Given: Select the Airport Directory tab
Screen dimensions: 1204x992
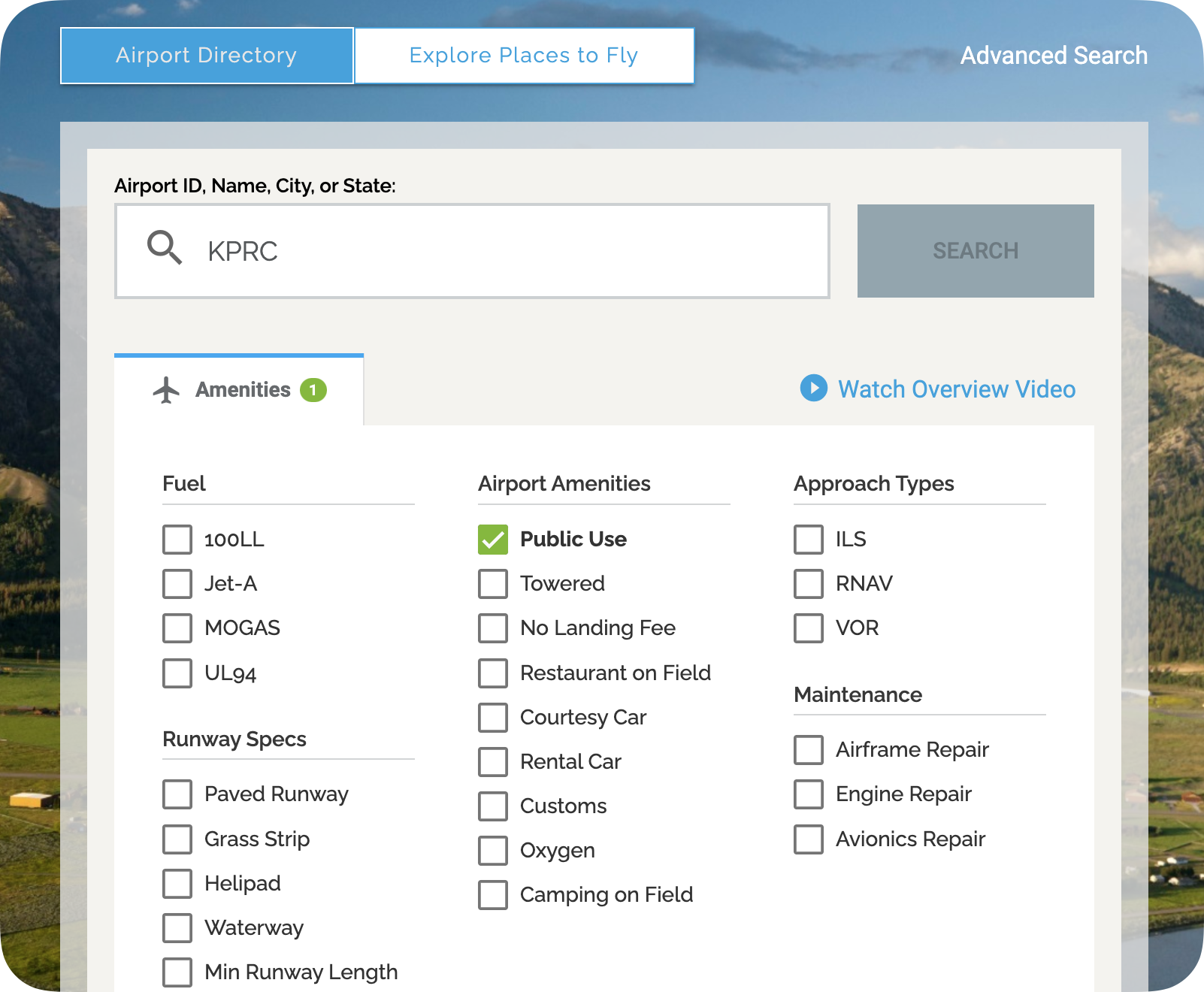Looking at the screenshot, I should pyautogui.click(x=206, y=55).
